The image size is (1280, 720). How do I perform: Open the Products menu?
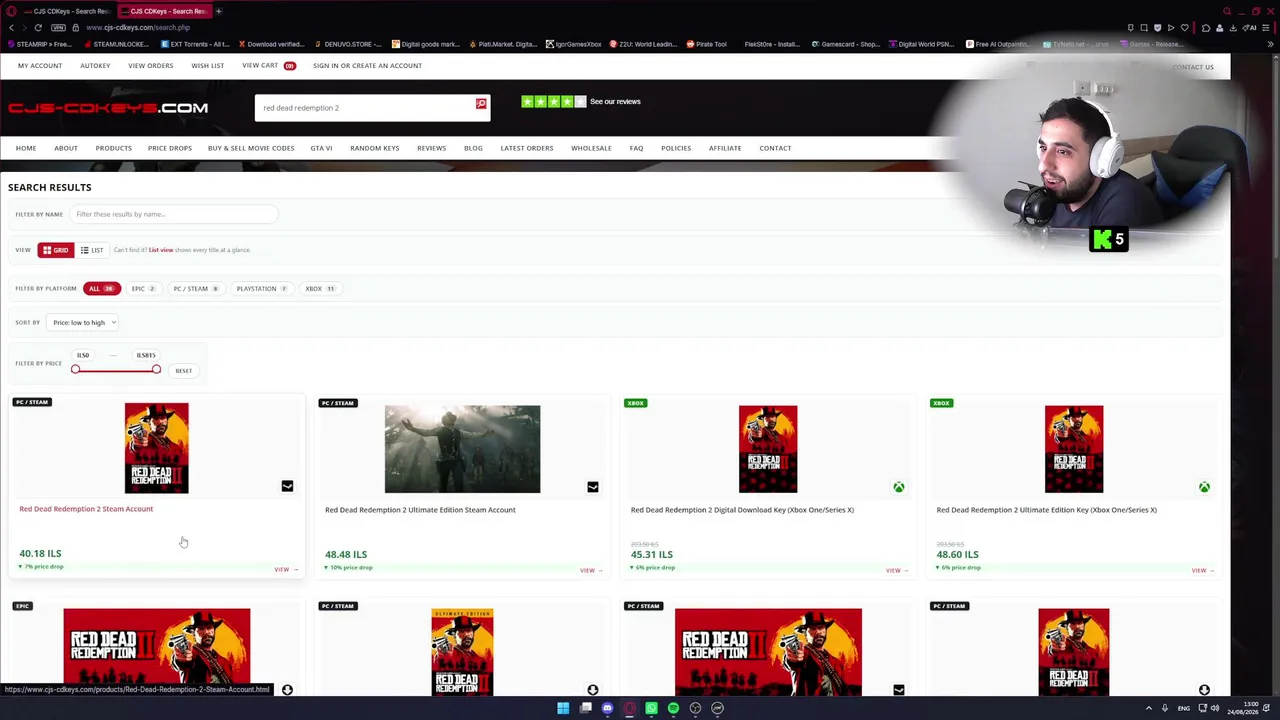(x=114, y=148)
